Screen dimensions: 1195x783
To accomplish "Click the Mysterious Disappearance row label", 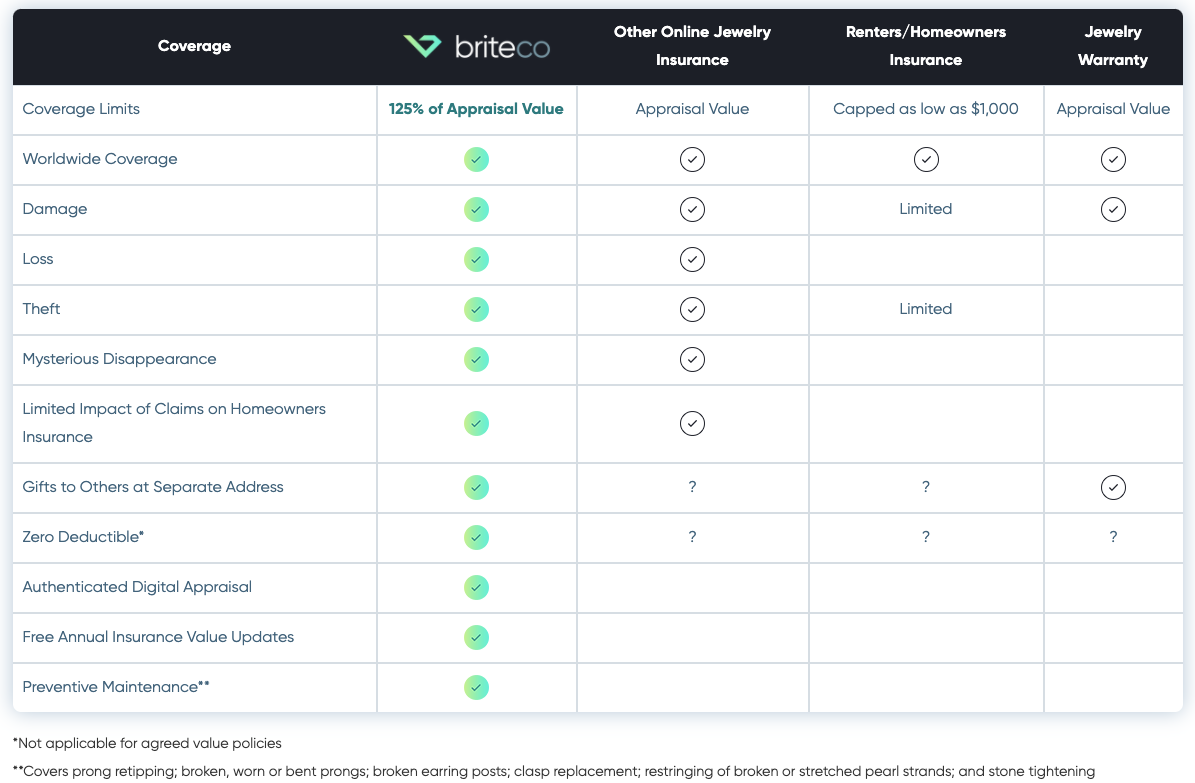I will click(x=120, y=359).
